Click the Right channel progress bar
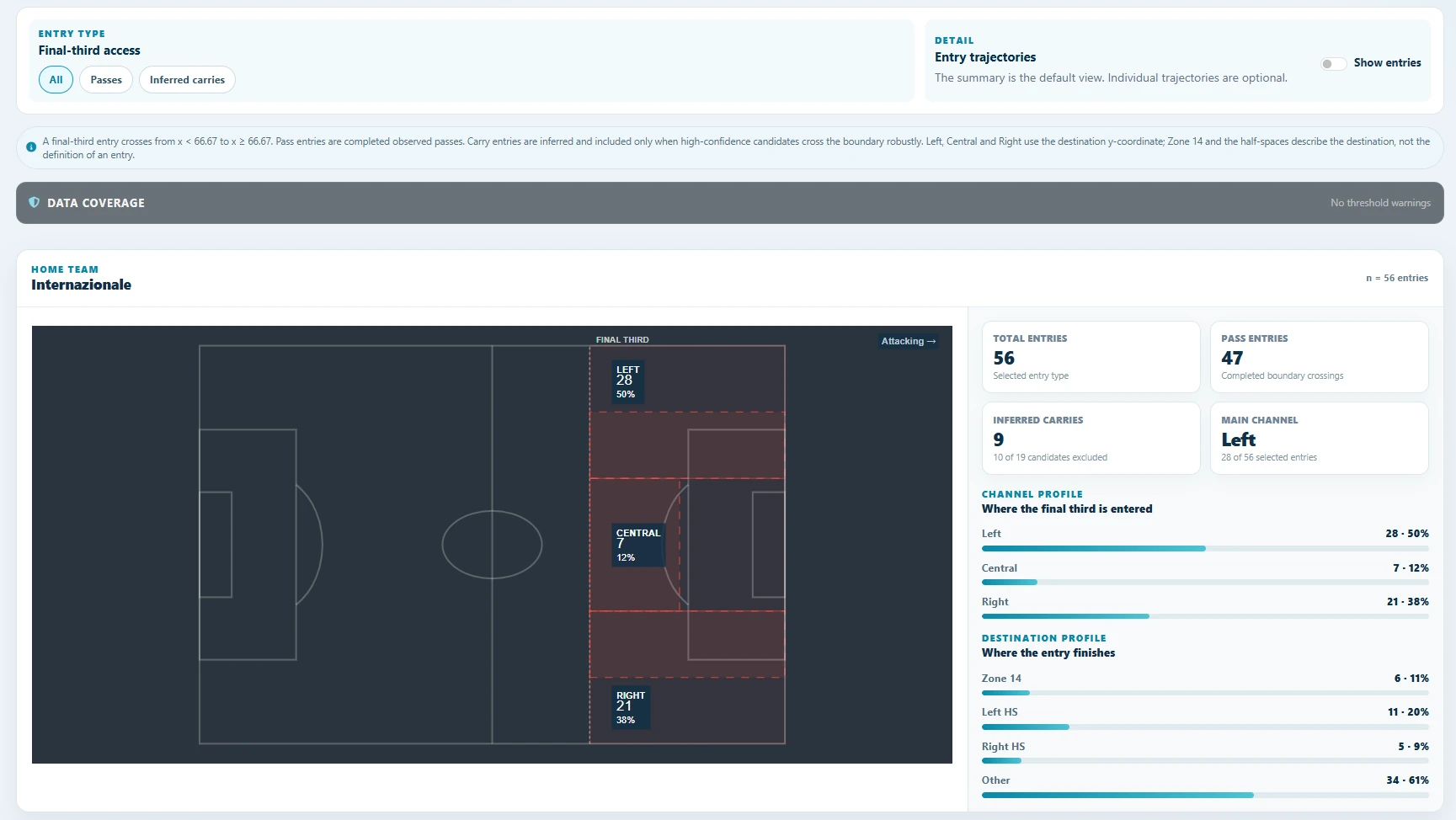Viewport: 1456px width, 820px height. (1205, 616)
